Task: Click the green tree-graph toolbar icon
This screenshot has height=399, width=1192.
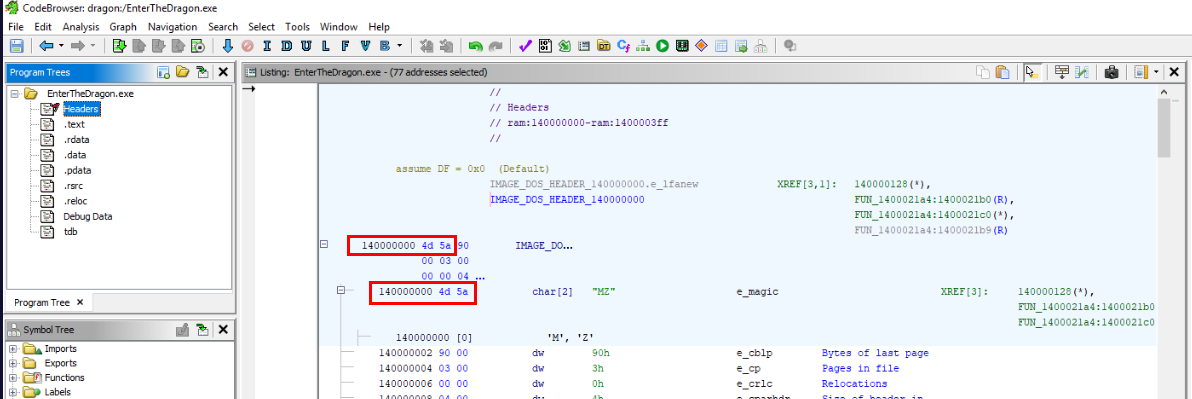Action: 643,46
